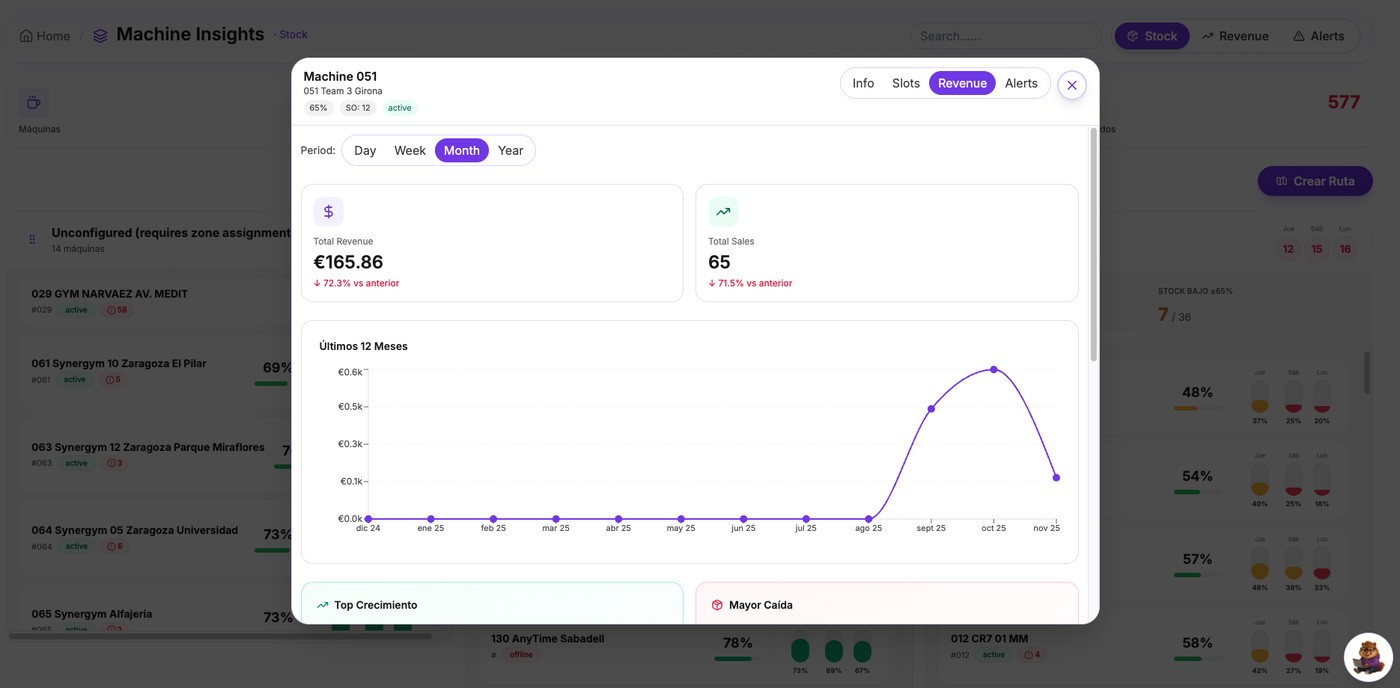Image resolution: width=1400 pixels, height=688 pixels.
Task: Open the Slots tab
Action: pyautogui.click(x=906, y=84)
